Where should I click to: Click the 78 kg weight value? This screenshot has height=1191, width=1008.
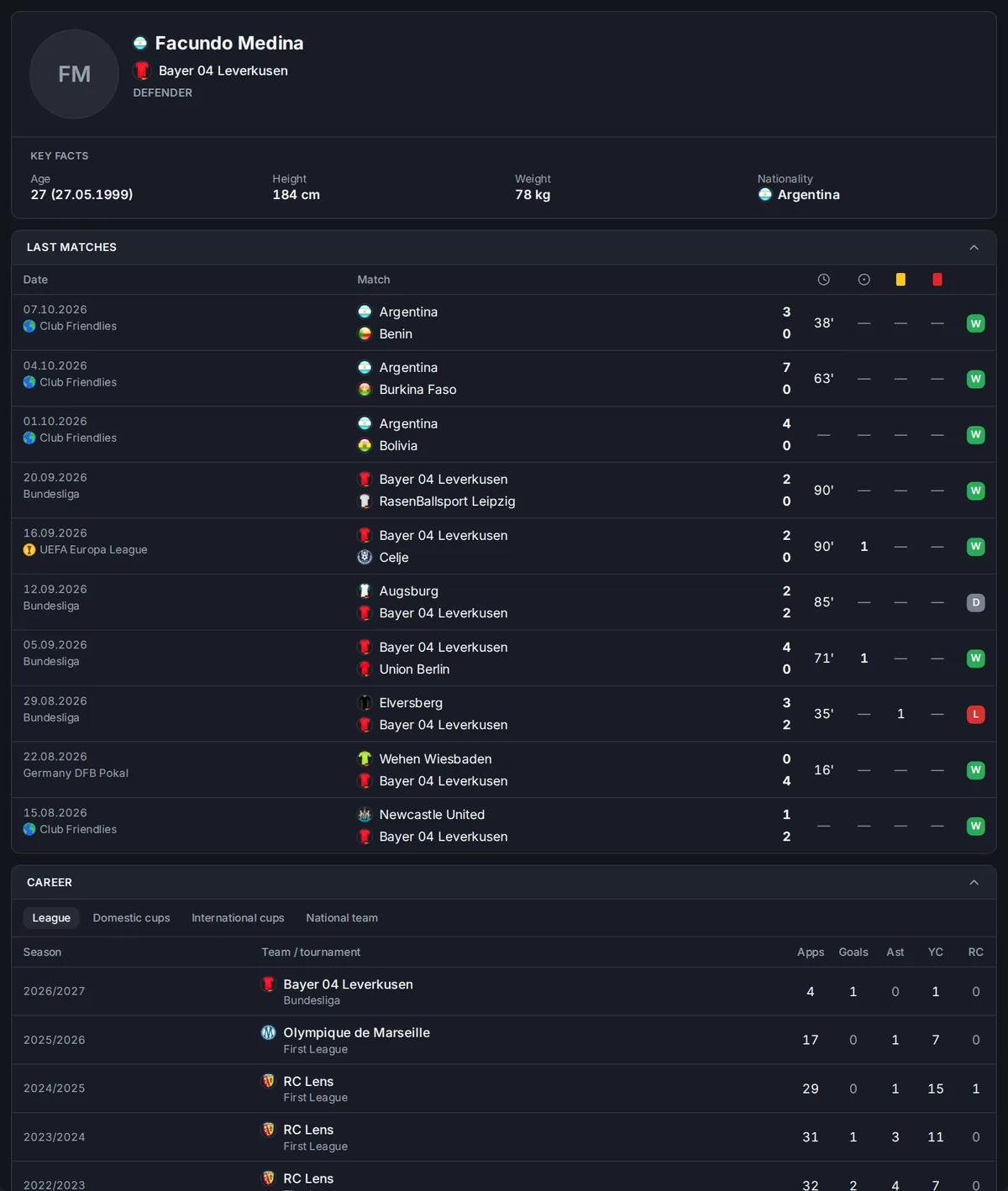coord(533,194)
